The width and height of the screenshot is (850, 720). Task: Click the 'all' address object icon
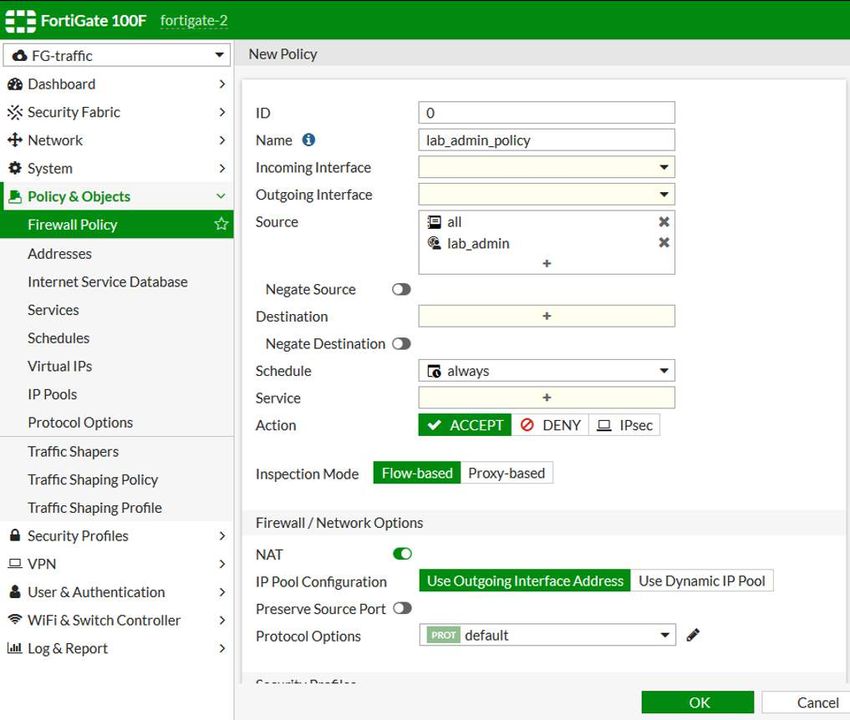[x=434, y=222]
